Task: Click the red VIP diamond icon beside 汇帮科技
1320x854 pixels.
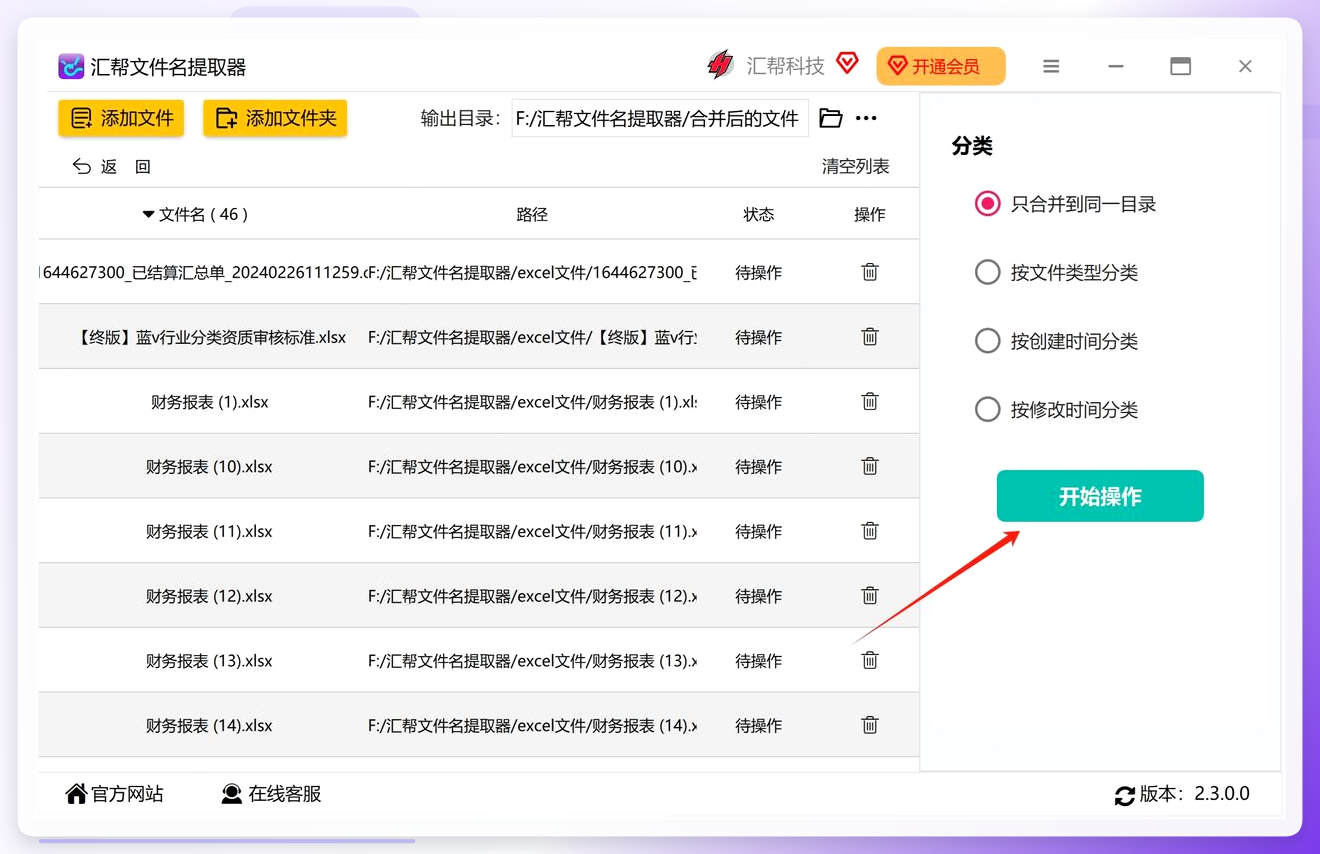Action: [847, 64]
